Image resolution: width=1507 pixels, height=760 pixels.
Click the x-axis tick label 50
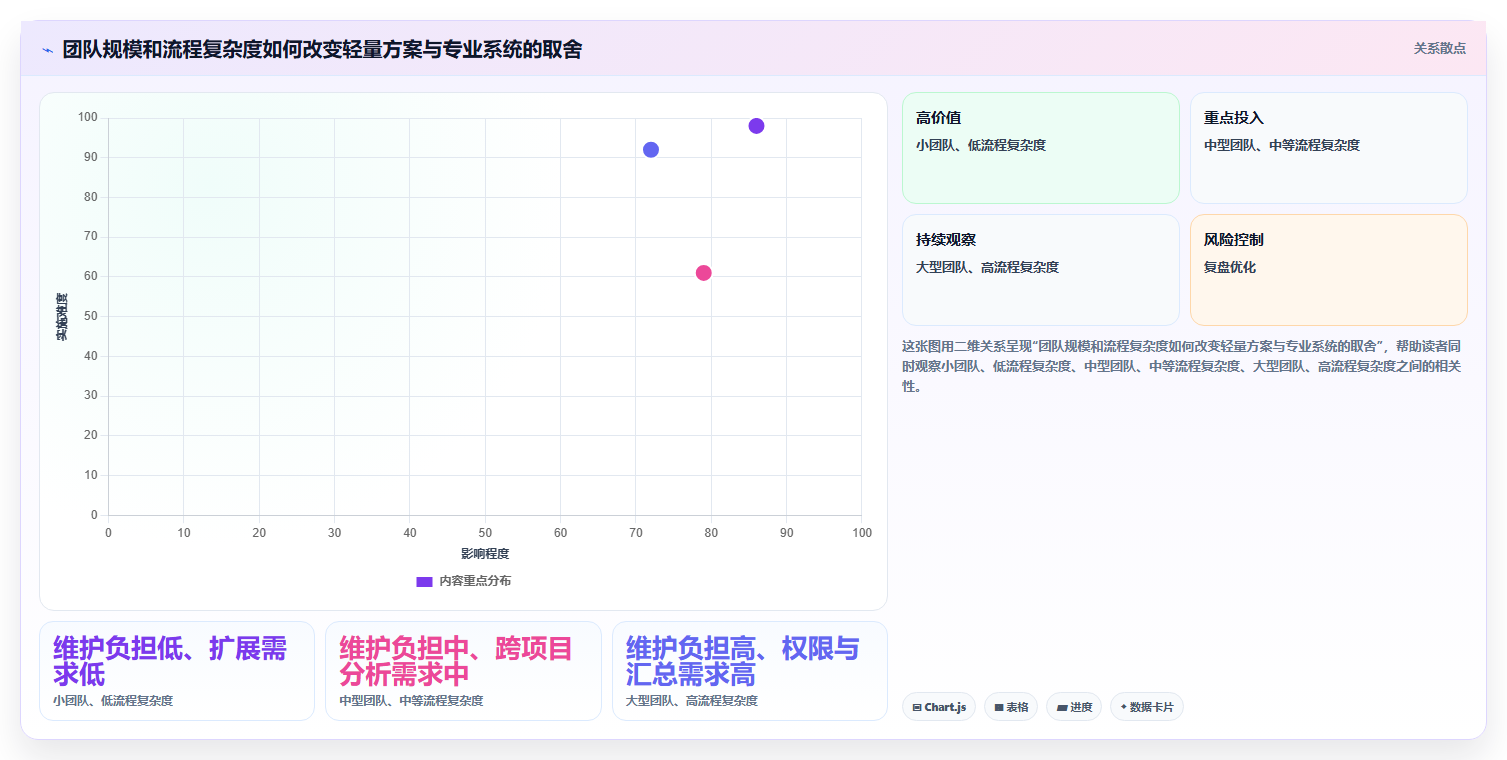coord(485,533)
